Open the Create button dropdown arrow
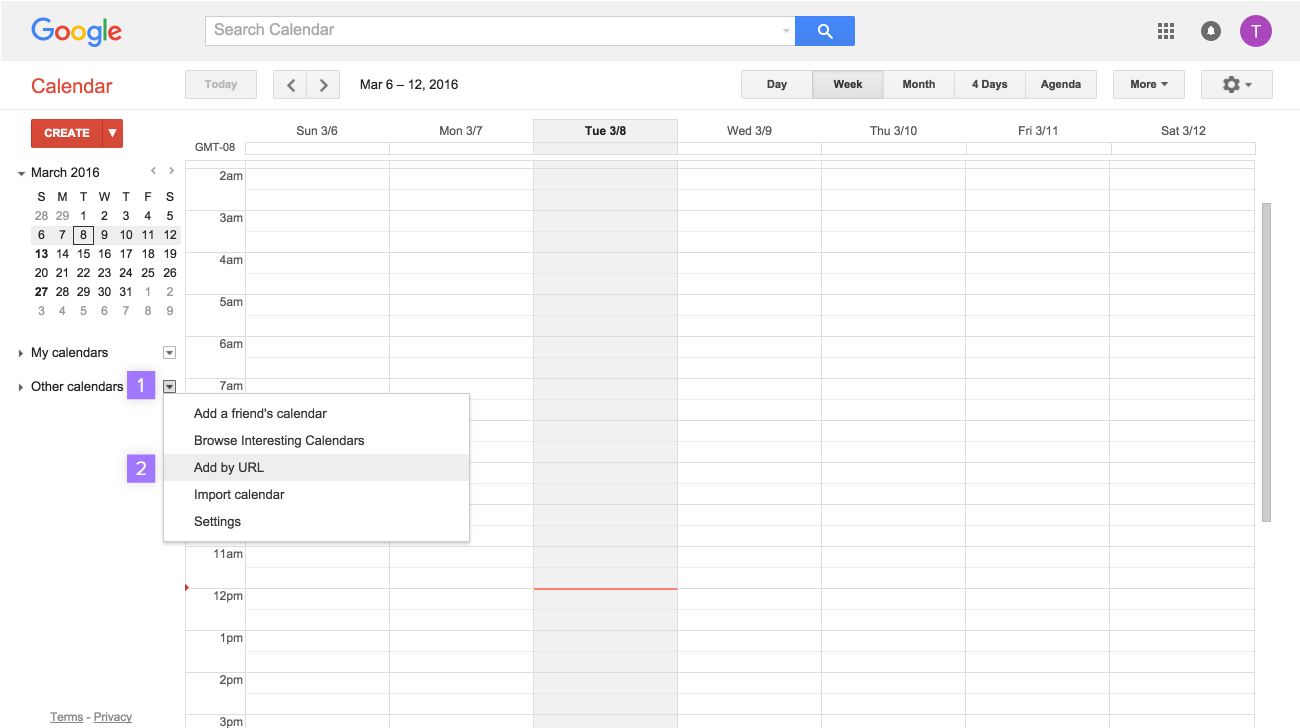The image size is (1300, 728). coord(113,133)
